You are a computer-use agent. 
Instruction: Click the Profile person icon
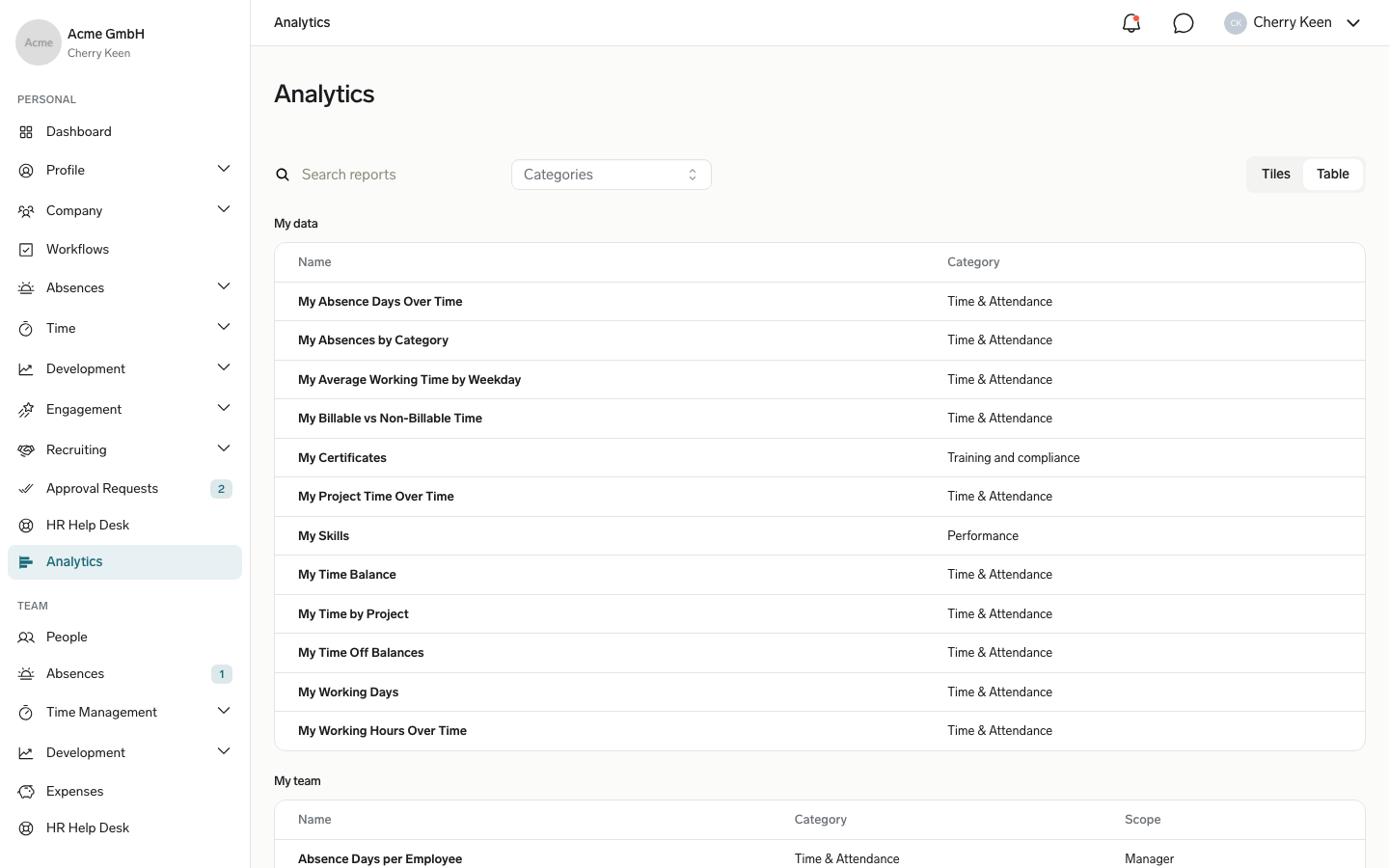[x=26, y=171]
